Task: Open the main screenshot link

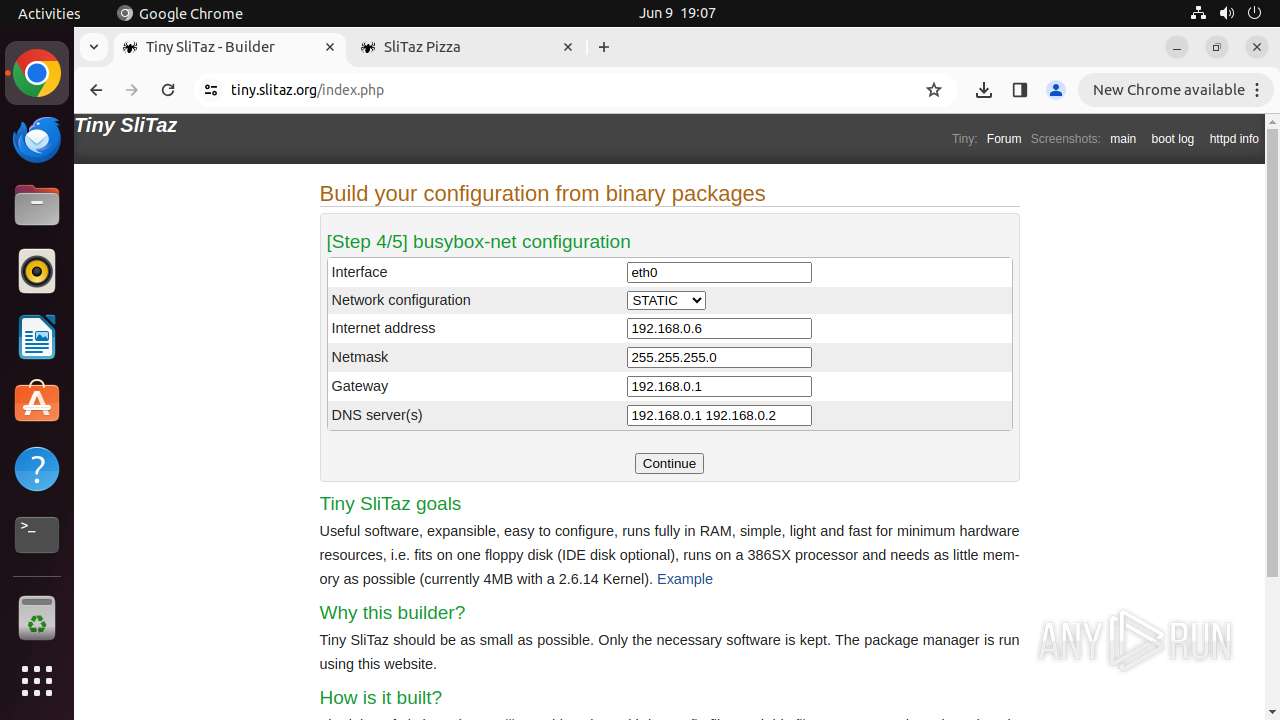Action: 1123,139
